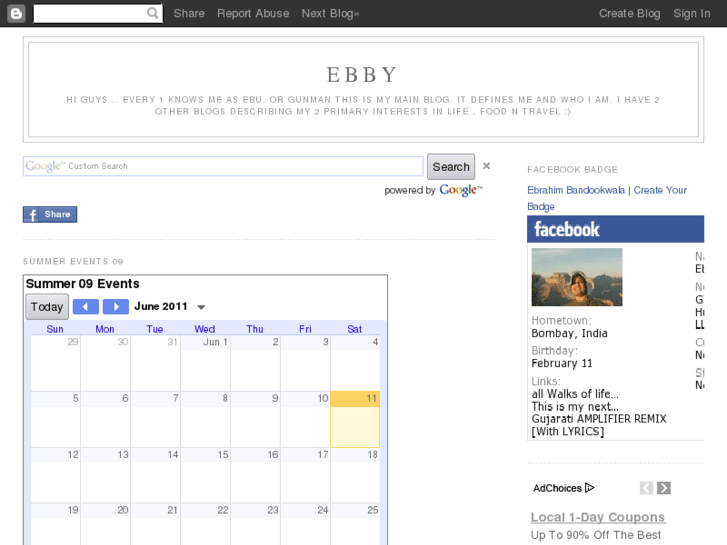Click the Blogger logo icon
This screenshot has width=727, height=545.
tap(16, 13)
